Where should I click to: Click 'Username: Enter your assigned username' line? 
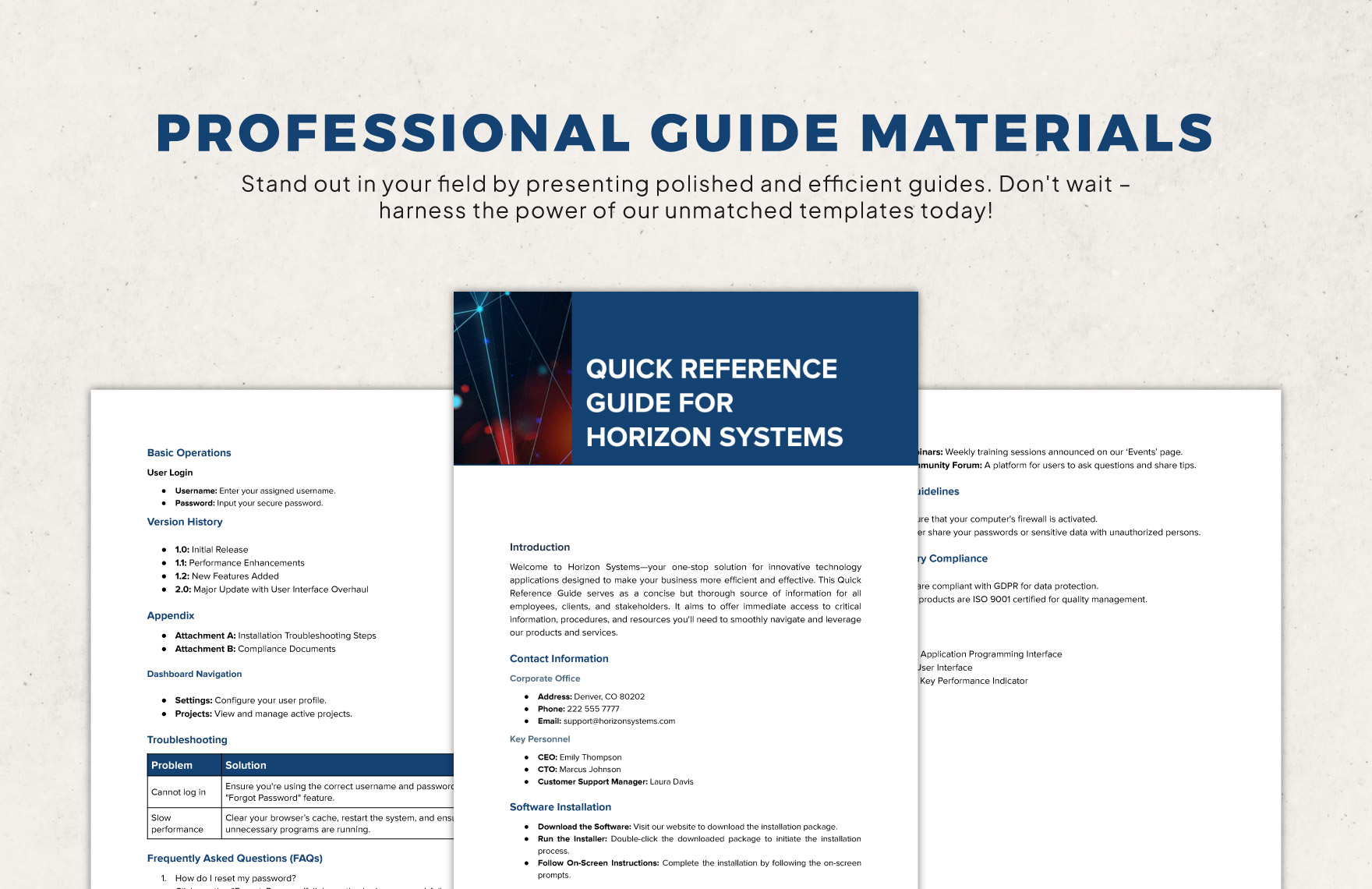(x=255, y=491)
